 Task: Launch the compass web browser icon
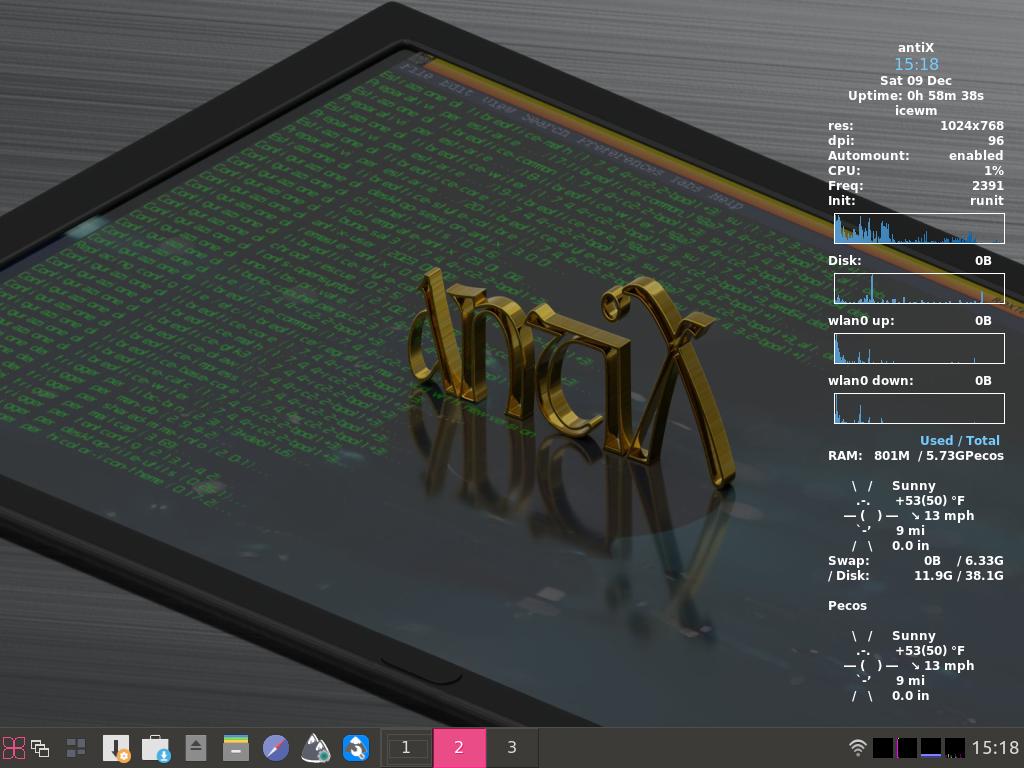tap(276, 748)
